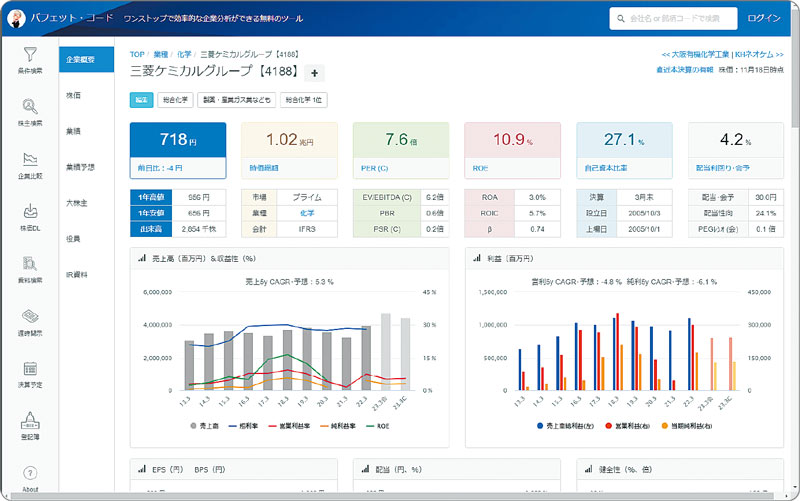
Task: Click bar chart icon beside EPS header
Action: pyautogui.click(x=142, y=469)
